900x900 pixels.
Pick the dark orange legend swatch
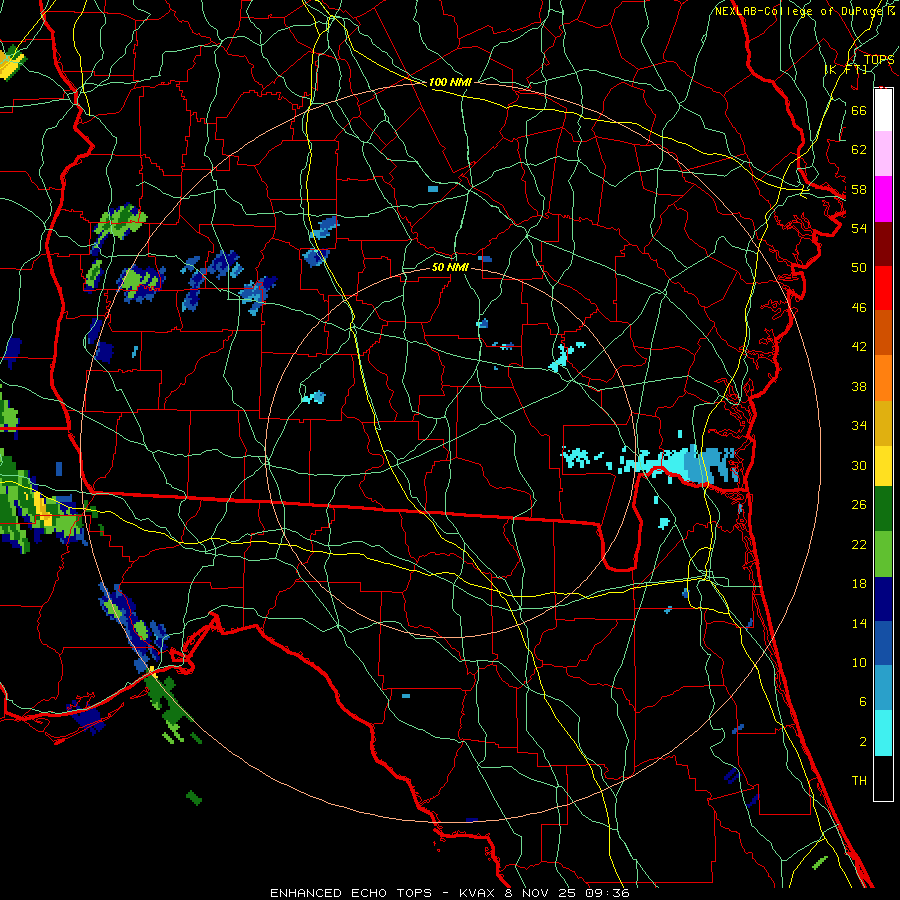[x=883, y=333]
